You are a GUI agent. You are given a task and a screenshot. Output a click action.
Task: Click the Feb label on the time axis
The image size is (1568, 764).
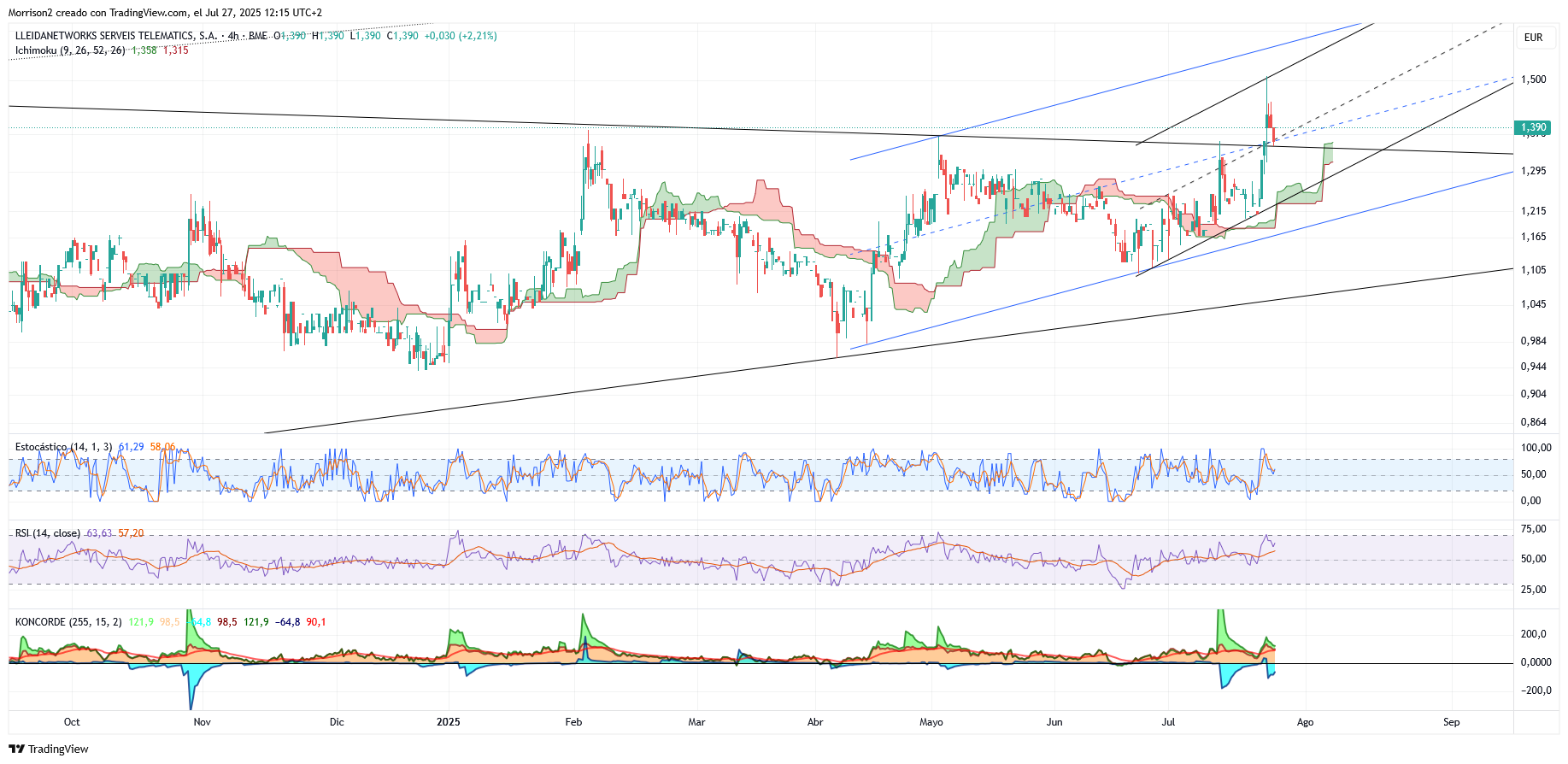pyautogui.click(x=574, y=722)
